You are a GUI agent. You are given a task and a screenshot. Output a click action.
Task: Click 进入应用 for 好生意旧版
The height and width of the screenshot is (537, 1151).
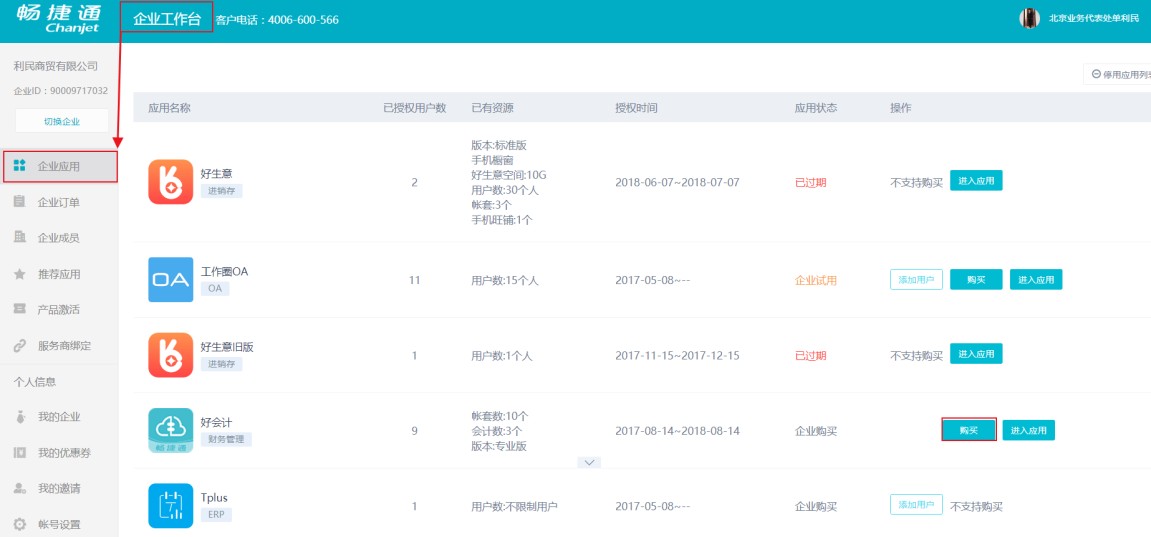(976, 354)
